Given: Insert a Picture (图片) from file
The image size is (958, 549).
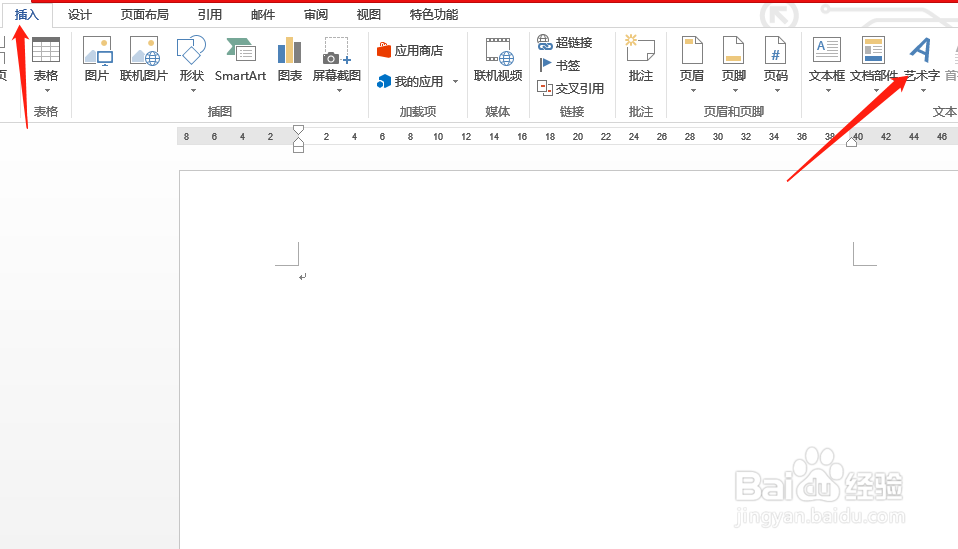Looking at the screenshot, I should [x=97, y=59].
